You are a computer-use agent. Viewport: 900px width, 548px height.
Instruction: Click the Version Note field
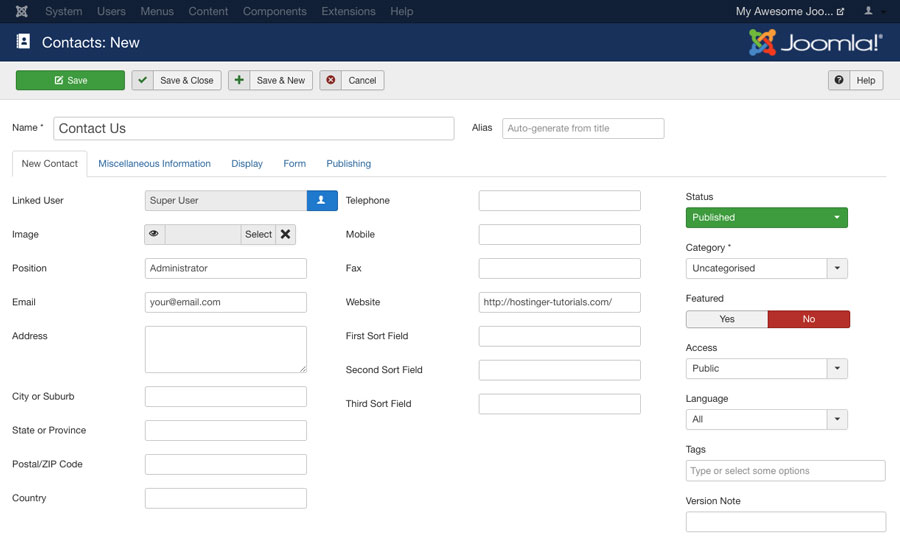pyautogui.click(x=785, y=522)
